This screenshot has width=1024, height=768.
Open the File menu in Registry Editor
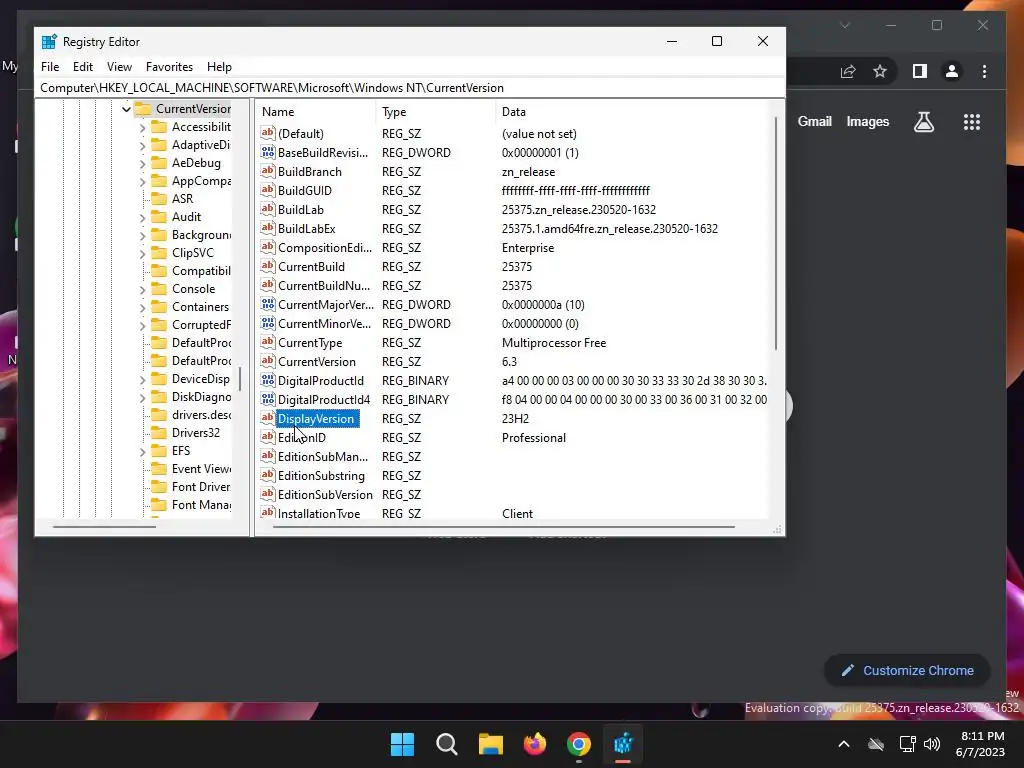click(50, 67)
